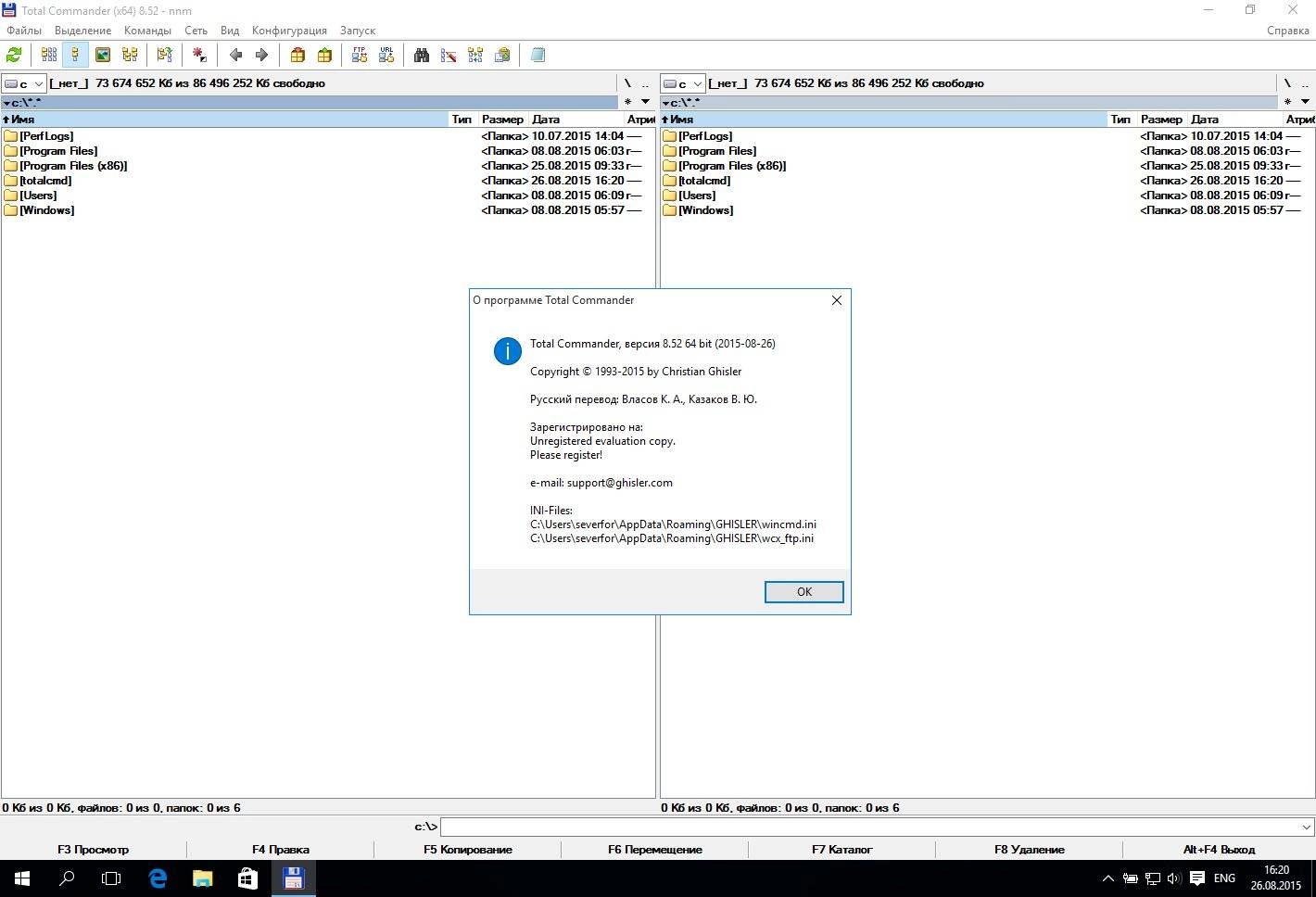
Task: Open the Вид menu
Action: tap(230, 31)
